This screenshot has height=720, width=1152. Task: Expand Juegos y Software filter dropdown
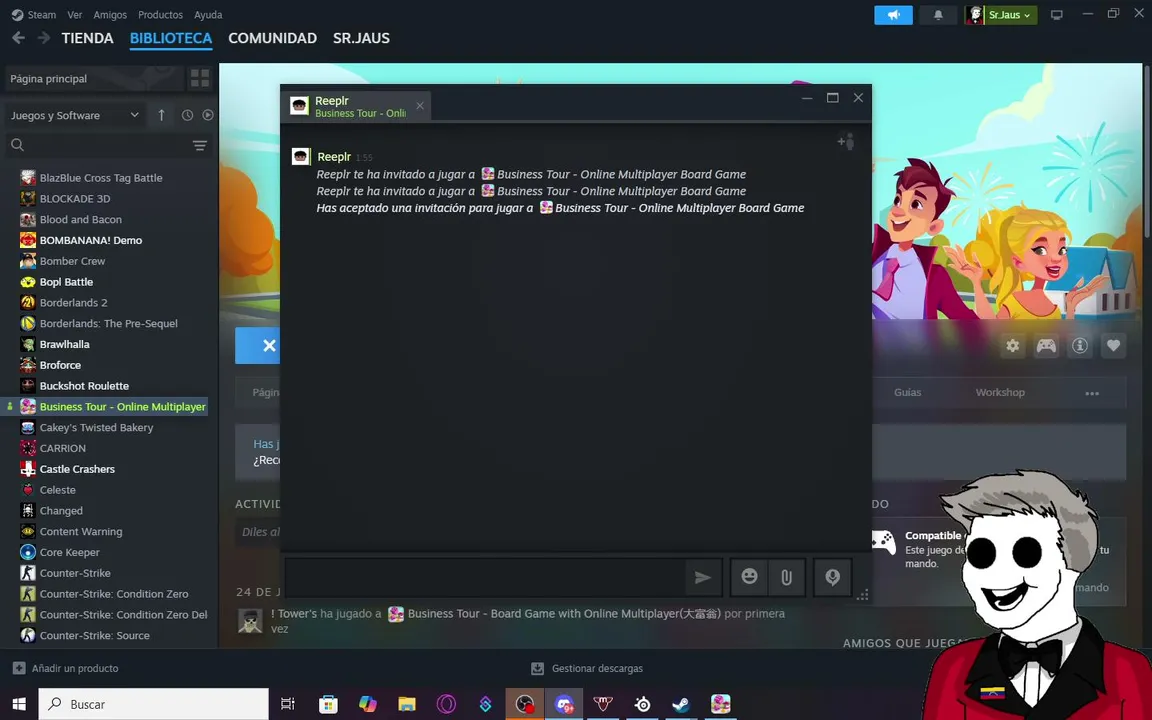click(x=74, y=115)
